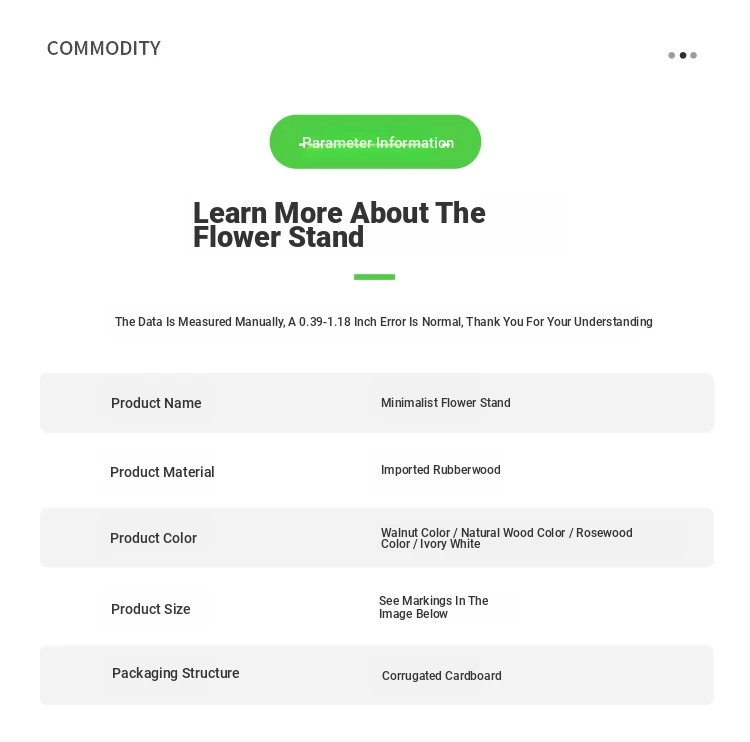
Task: Select the Packaging Structure label
Action: (x=175, y=673)
